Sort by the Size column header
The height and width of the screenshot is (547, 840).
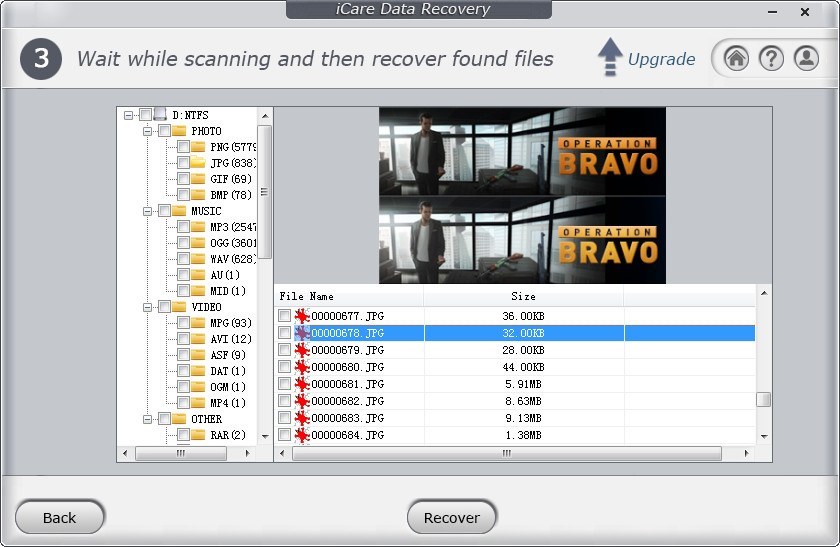(523, 296)
